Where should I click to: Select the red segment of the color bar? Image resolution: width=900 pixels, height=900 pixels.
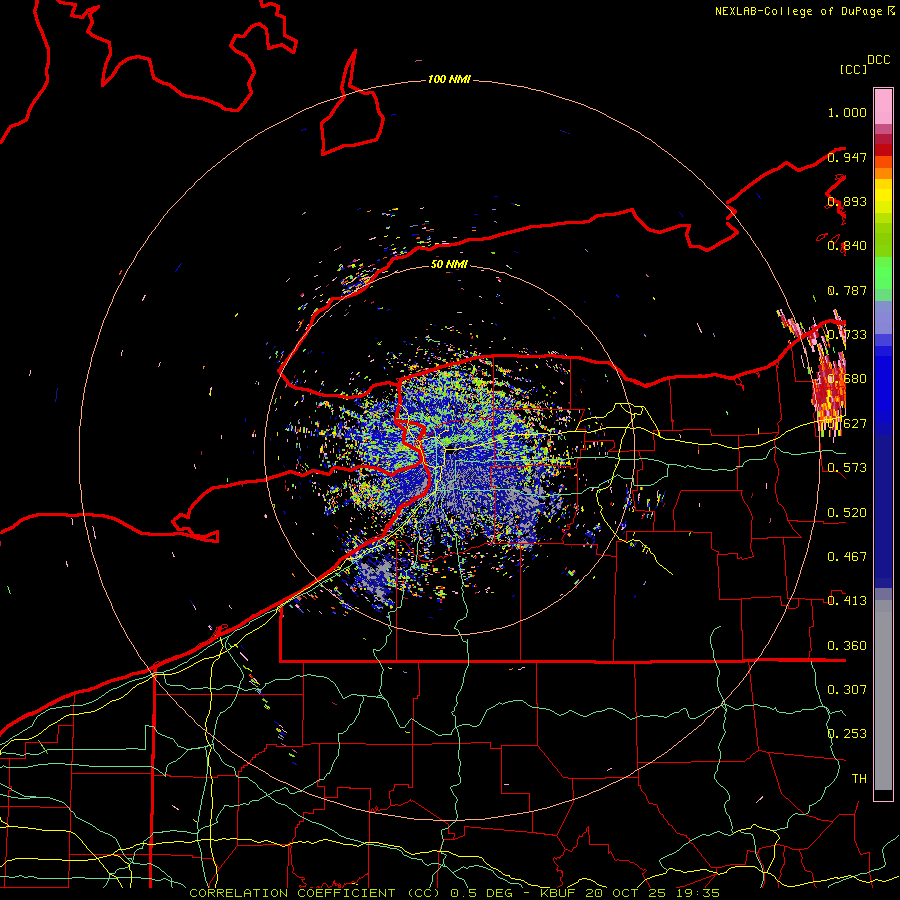coord(883,149)
